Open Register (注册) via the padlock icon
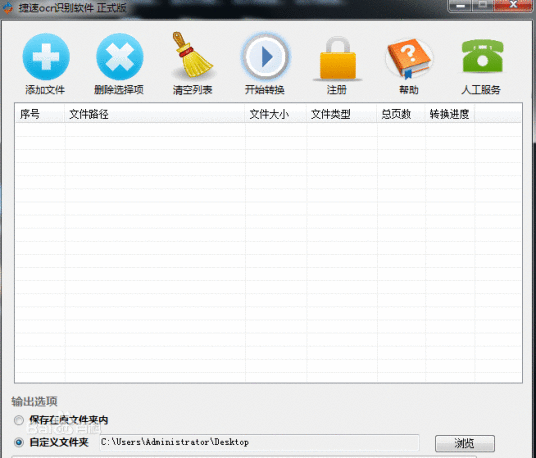This screenshot has width=536, height=458. [x=338, y=58]
